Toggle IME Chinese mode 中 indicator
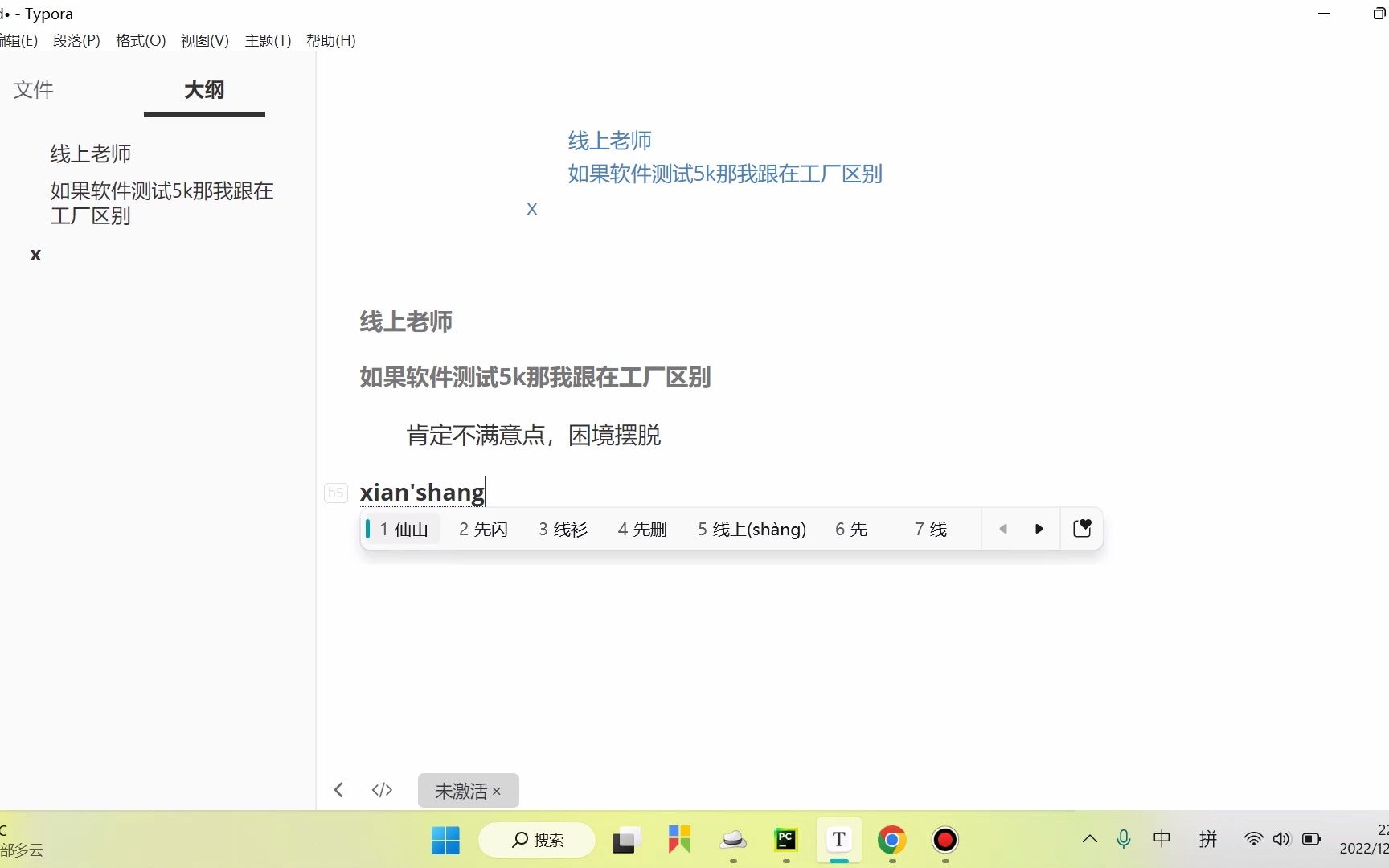 tap(1162, 839)
